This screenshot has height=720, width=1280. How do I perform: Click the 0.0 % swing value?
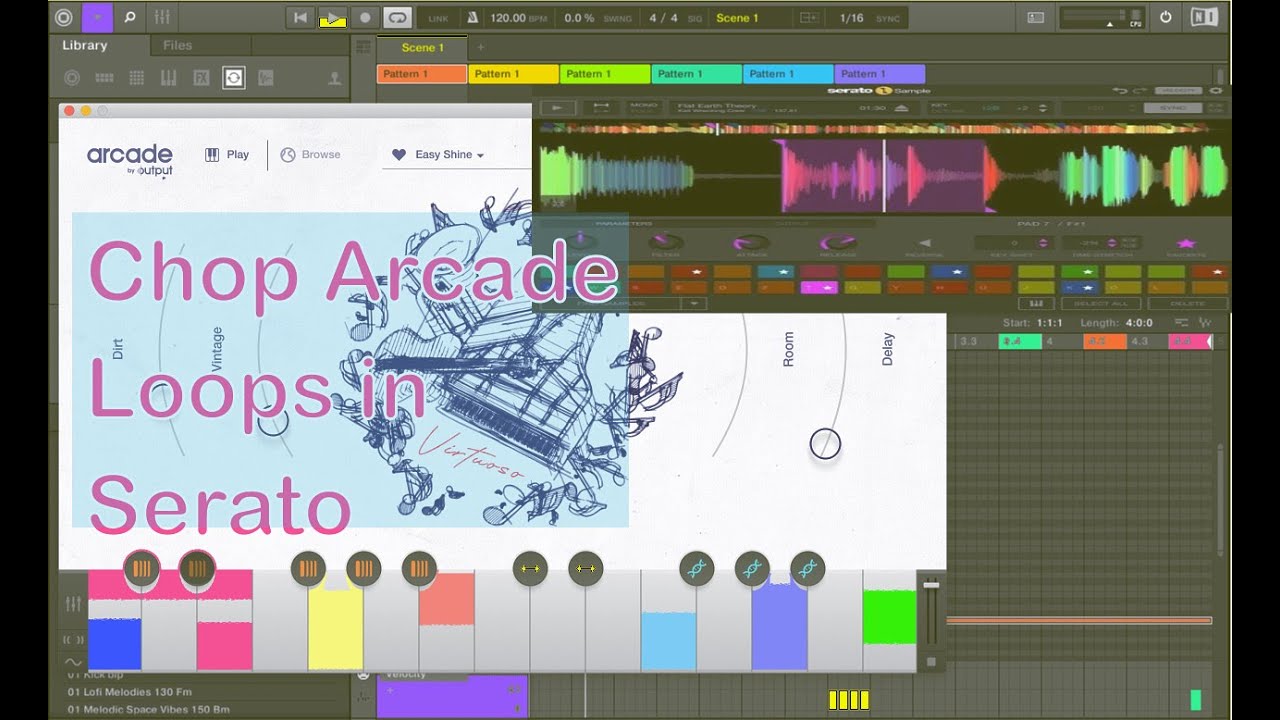(x=579, y=18)
